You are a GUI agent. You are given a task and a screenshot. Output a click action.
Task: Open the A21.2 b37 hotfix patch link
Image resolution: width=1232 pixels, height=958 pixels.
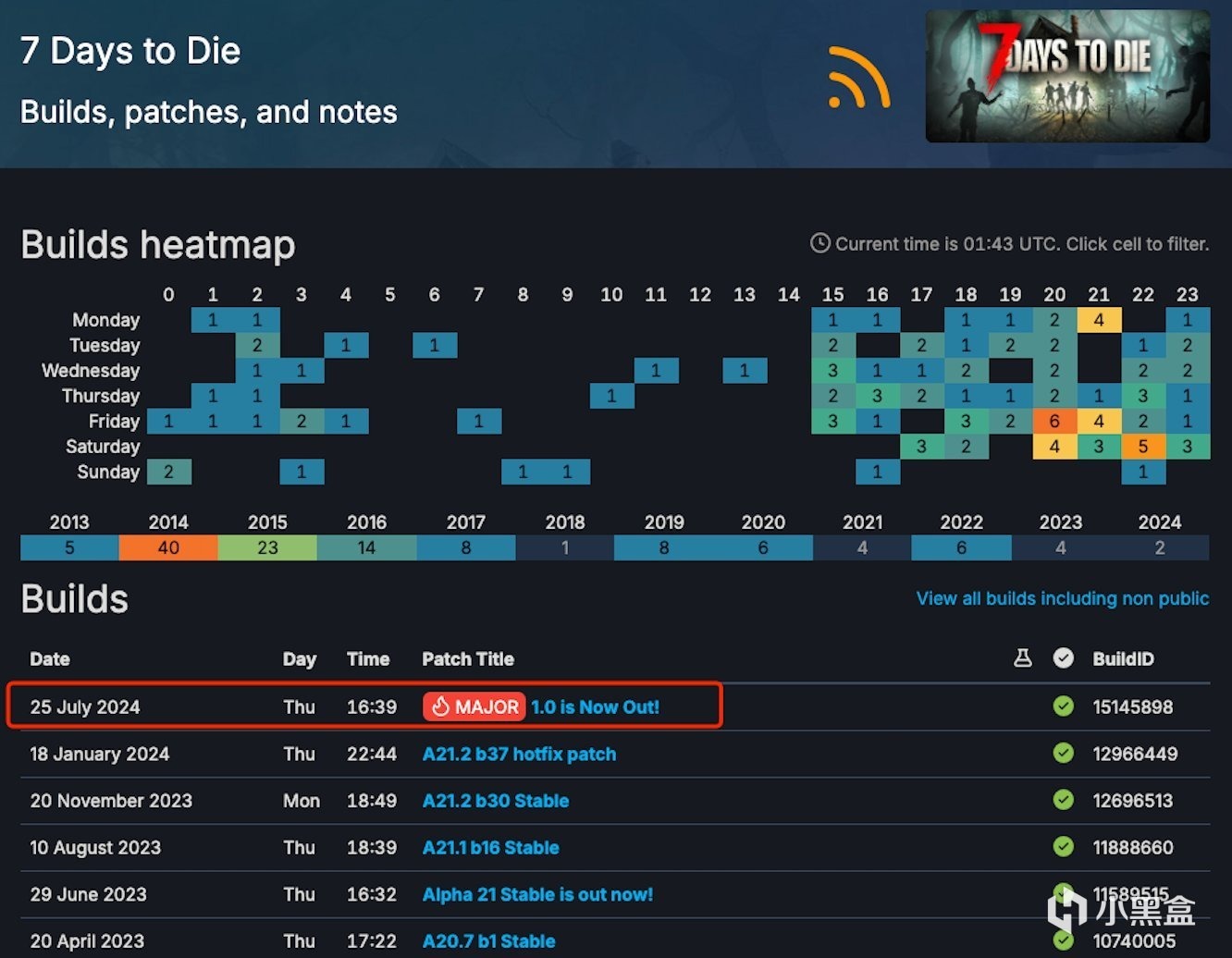[x=519, y=755]
